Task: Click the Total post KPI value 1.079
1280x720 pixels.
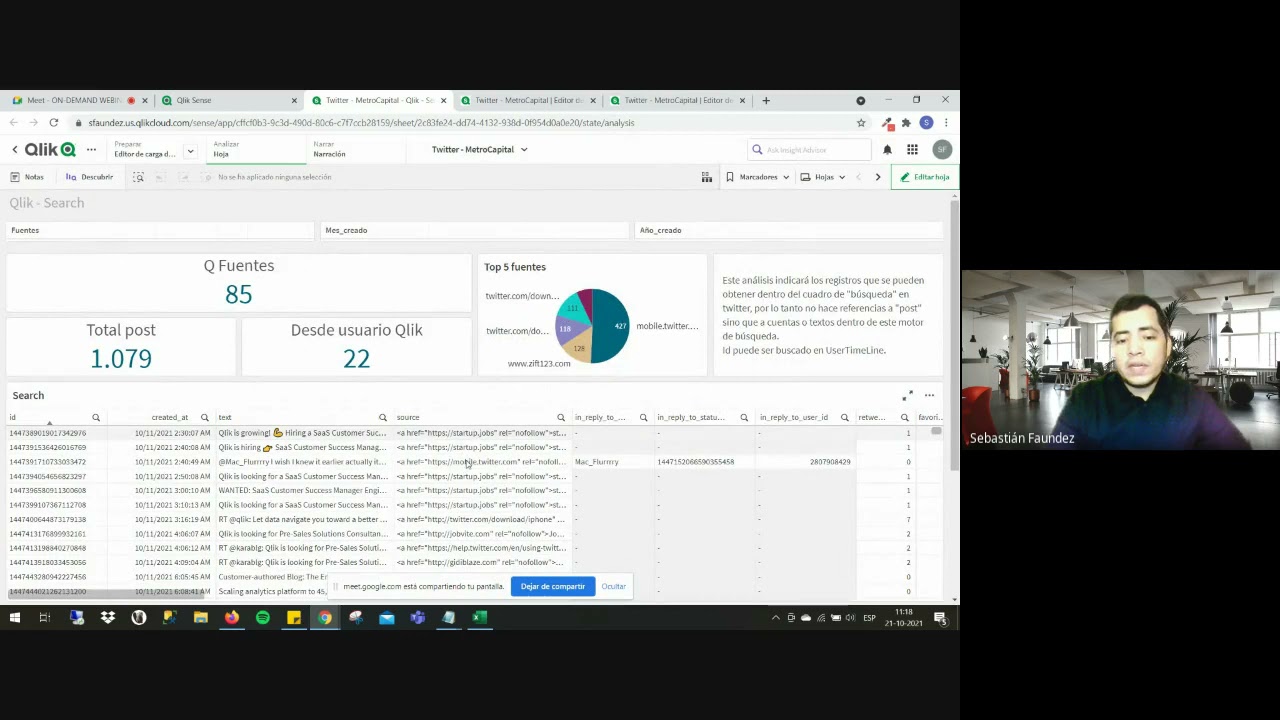Action: point(121,359)
